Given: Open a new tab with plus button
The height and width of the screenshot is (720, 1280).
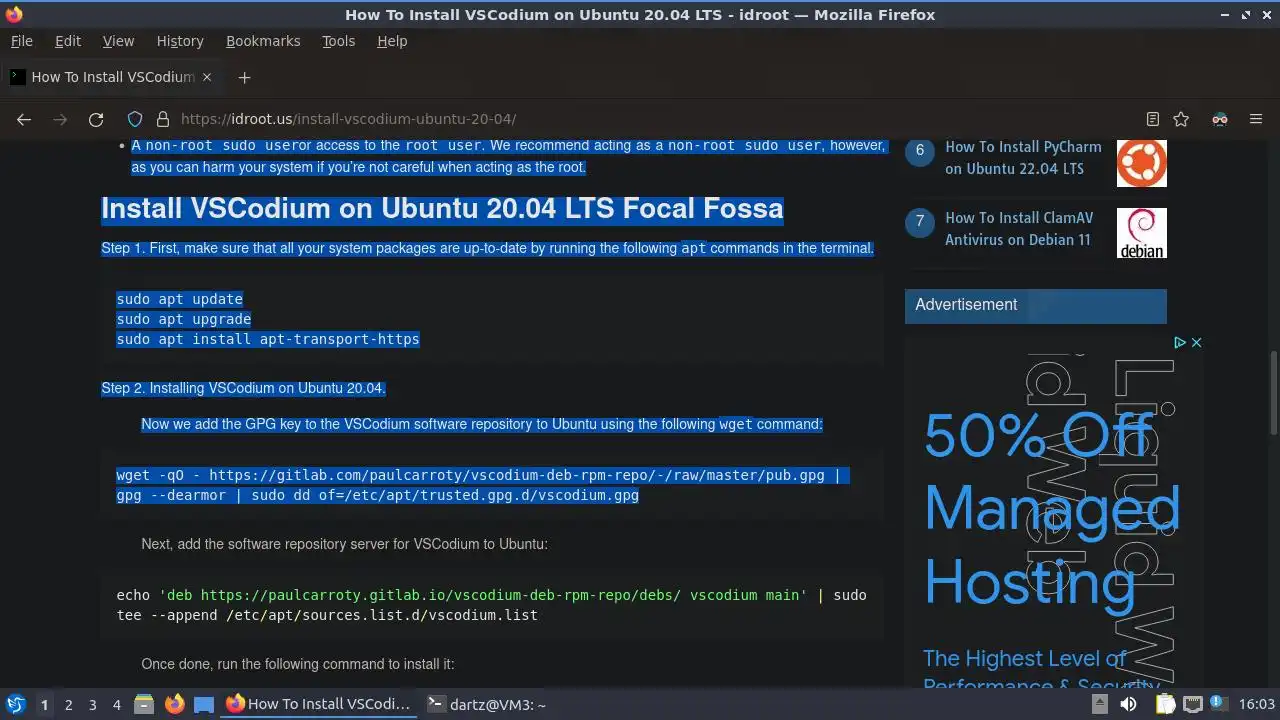Looking at the screenshot, I should [x=244, y=77].
